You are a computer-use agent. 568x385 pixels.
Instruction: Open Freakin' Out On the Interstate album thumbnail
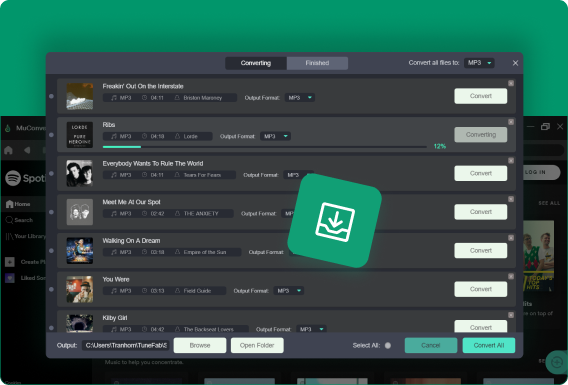coord(80,96)
